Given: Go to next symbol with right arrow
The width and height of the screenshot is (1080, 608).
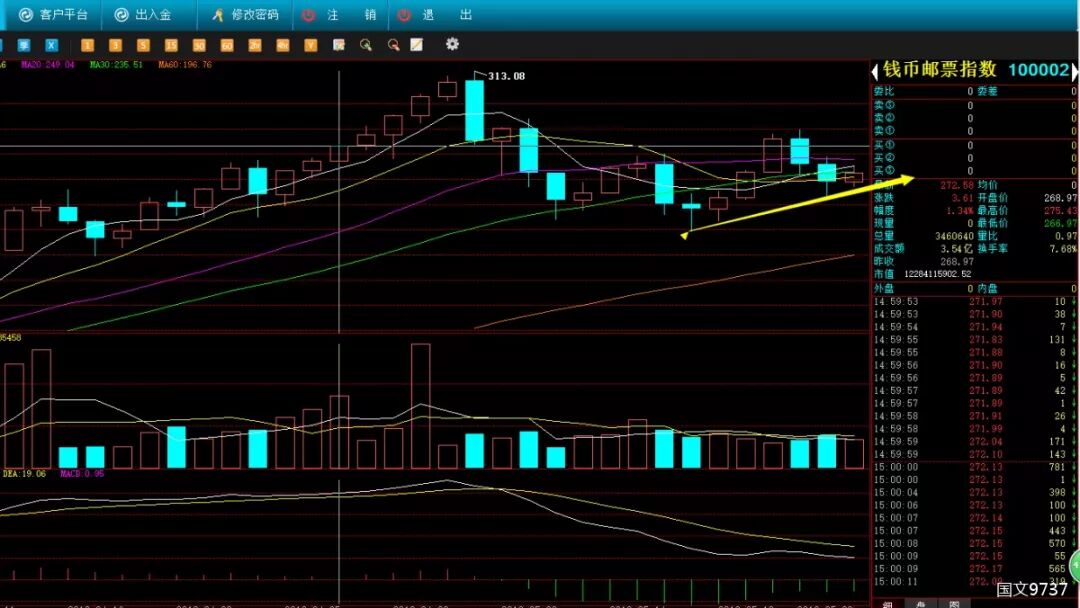Looking at the screenshot, I should pos(1074,70).
